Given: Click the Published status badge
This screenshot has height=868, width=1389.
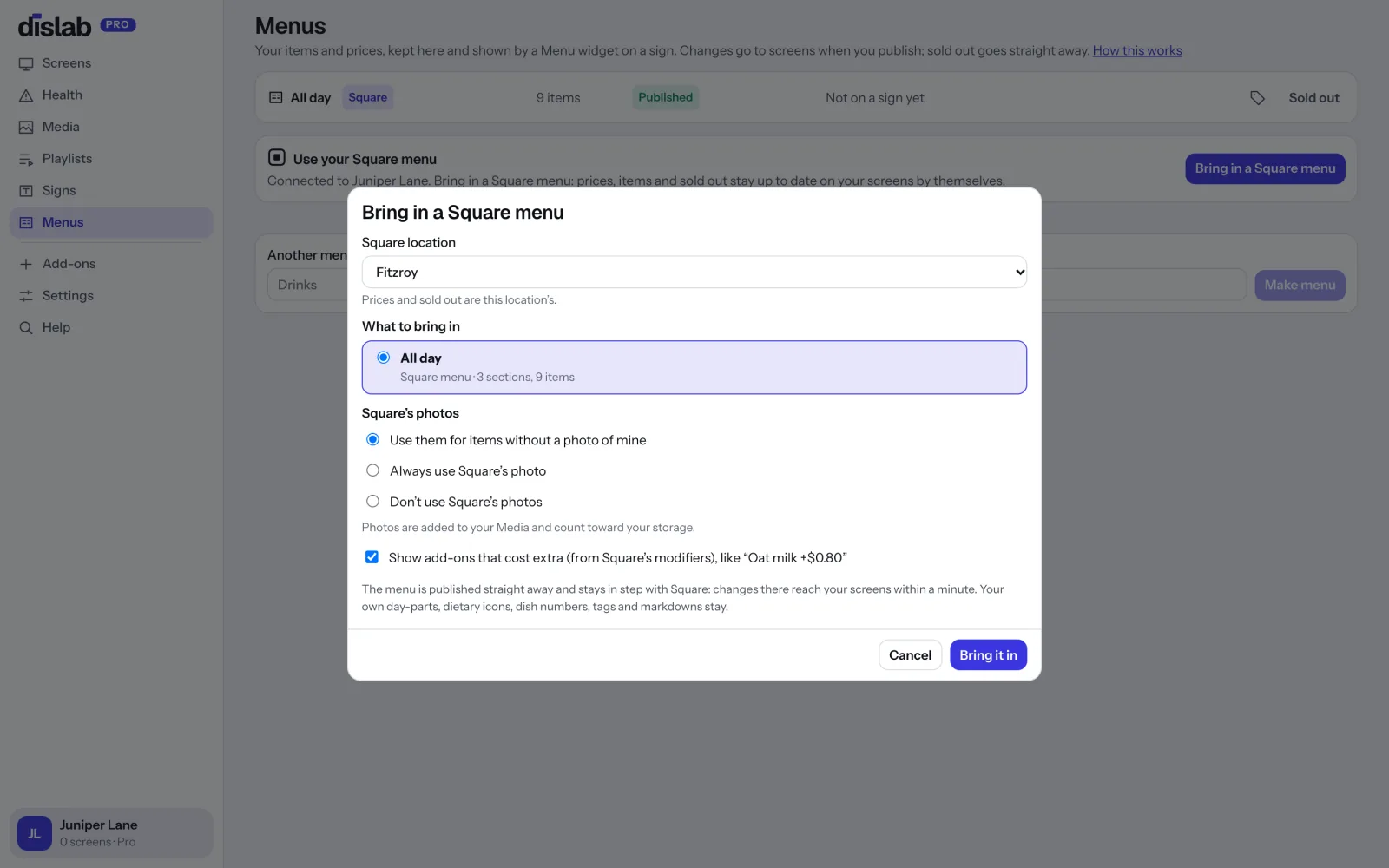Looking at the screenshot, I should tap(666, 97).
